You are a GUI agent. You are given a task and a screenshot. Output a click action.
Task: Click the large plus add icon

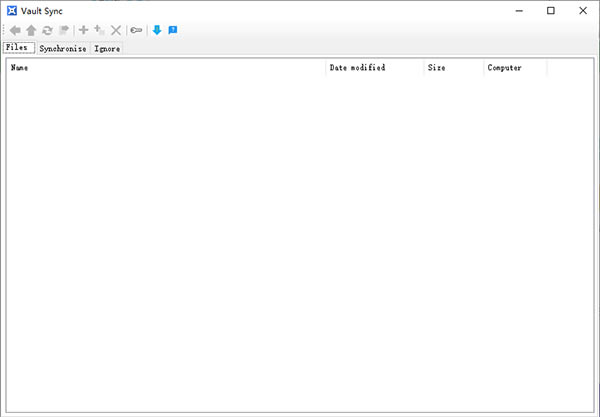[x=83, y=30]
